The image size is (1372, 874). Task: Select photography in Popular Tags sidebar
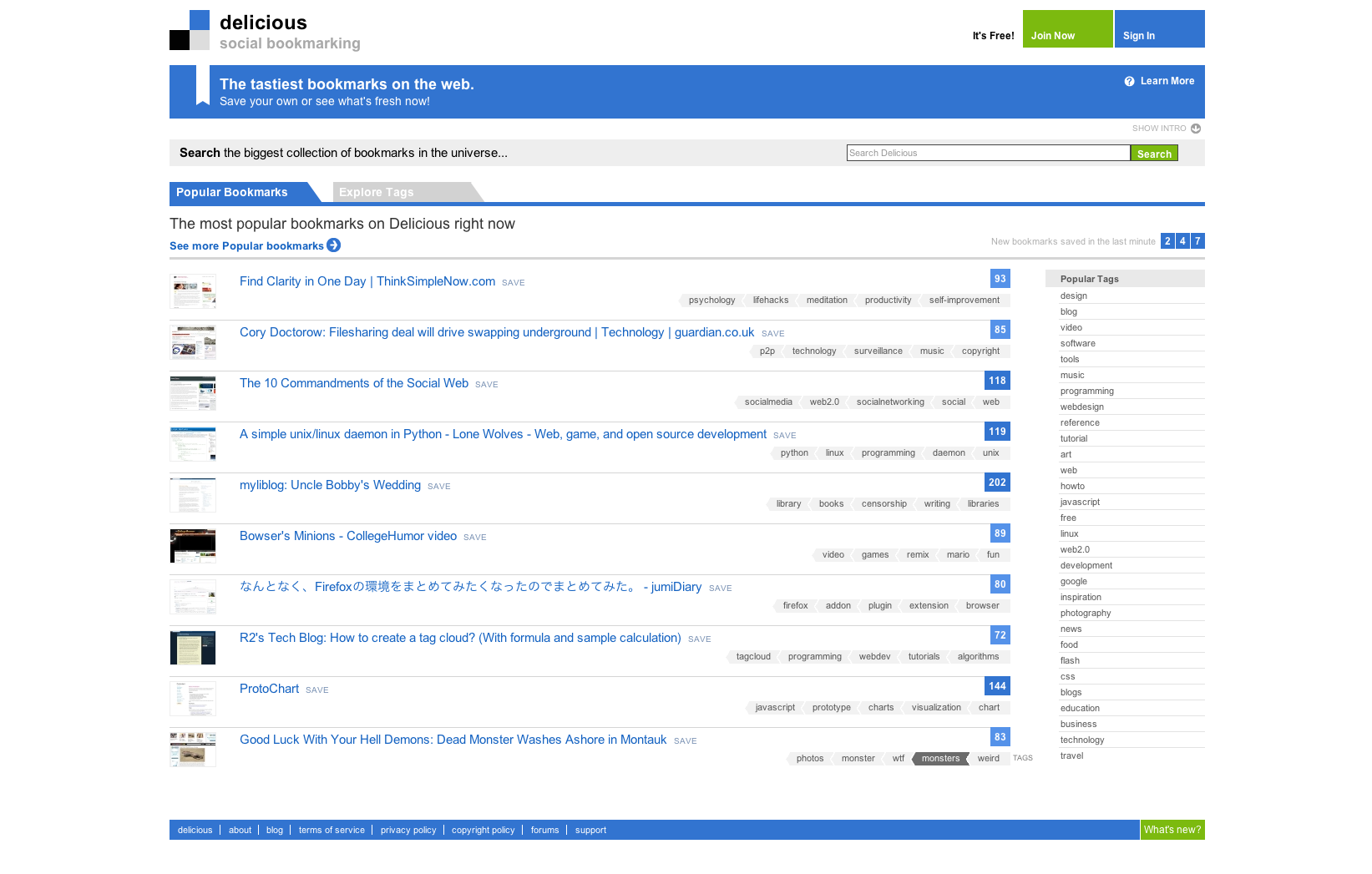[1086, 614]
